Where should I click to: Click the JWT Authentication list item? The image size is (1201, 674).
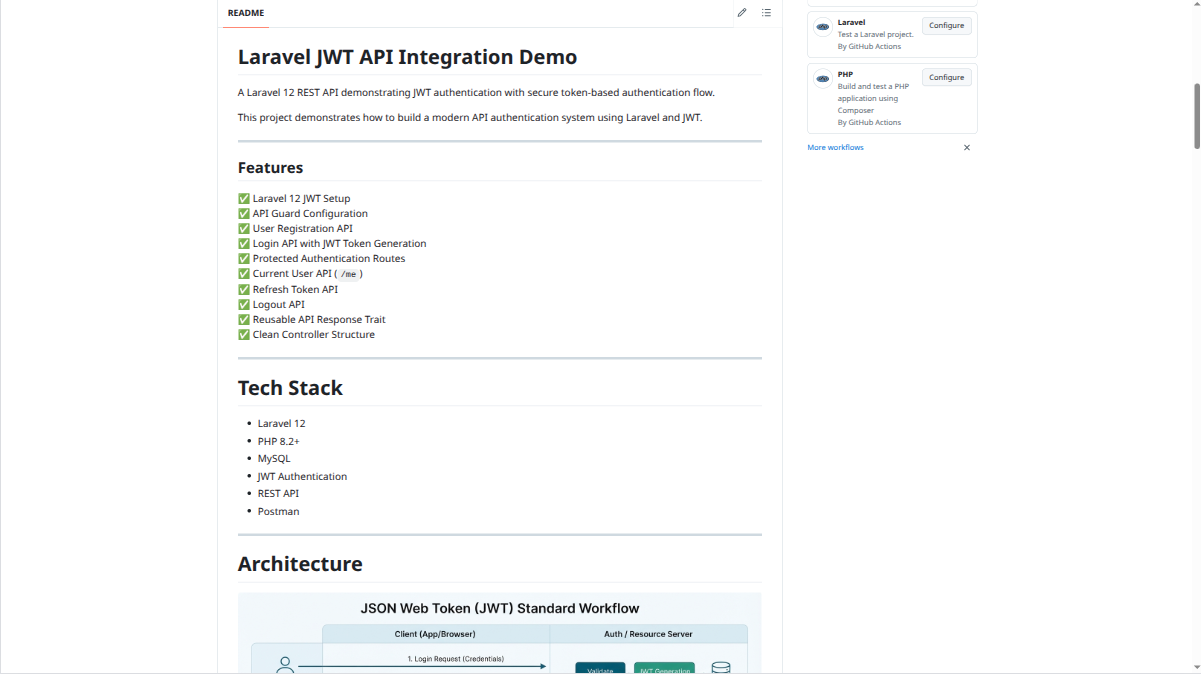click(302, 476)
